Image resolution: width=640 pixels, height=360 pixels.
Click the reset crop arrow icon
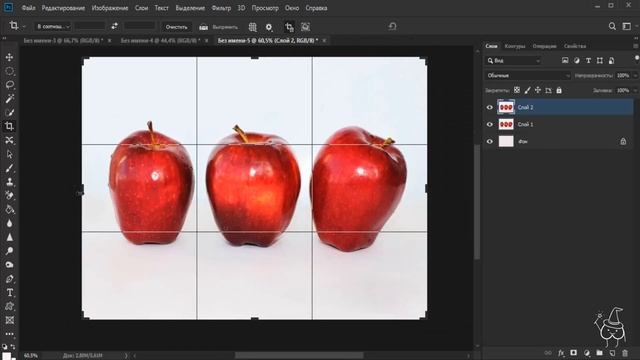point(392,27)
